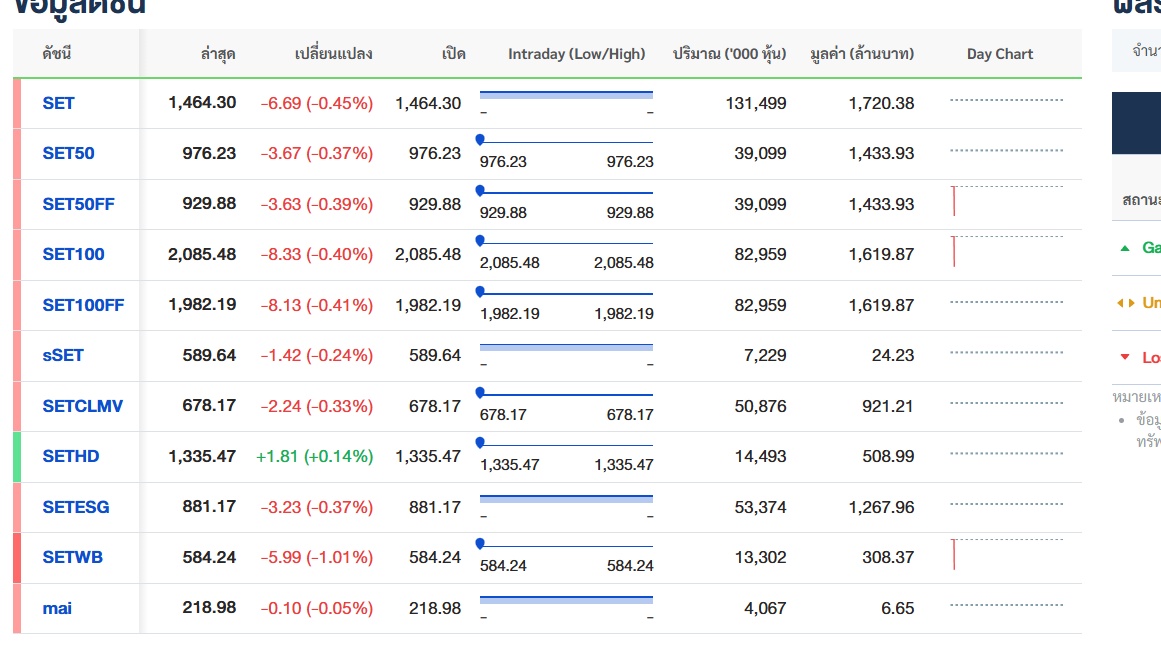
Task: Go to the SET100 index details
Action: coord(73,254)
